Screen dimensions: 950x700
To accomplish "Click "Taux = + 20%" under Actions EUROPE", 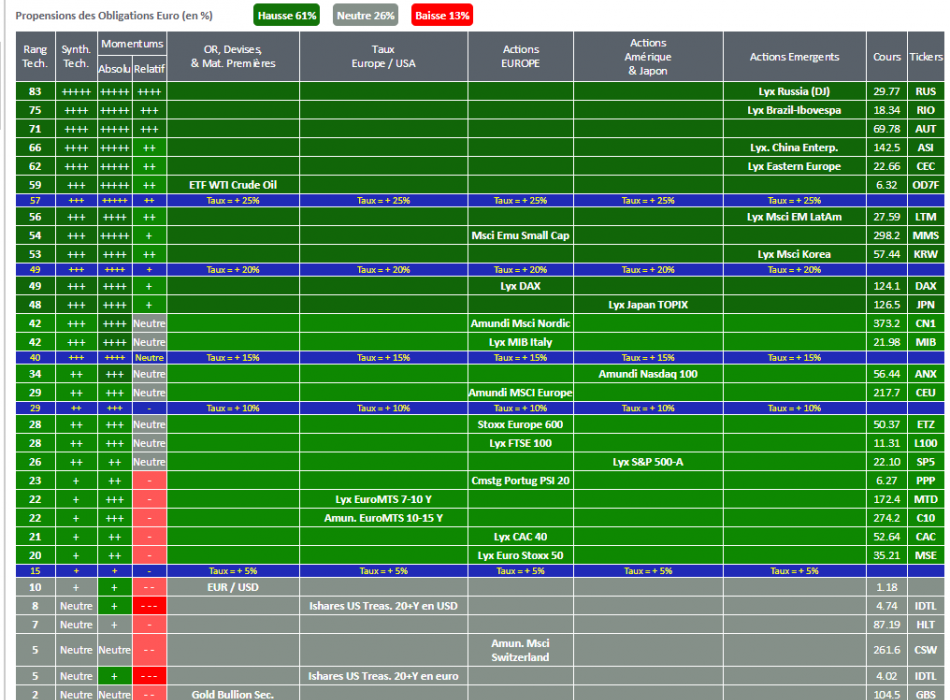I will pos(520,270).
